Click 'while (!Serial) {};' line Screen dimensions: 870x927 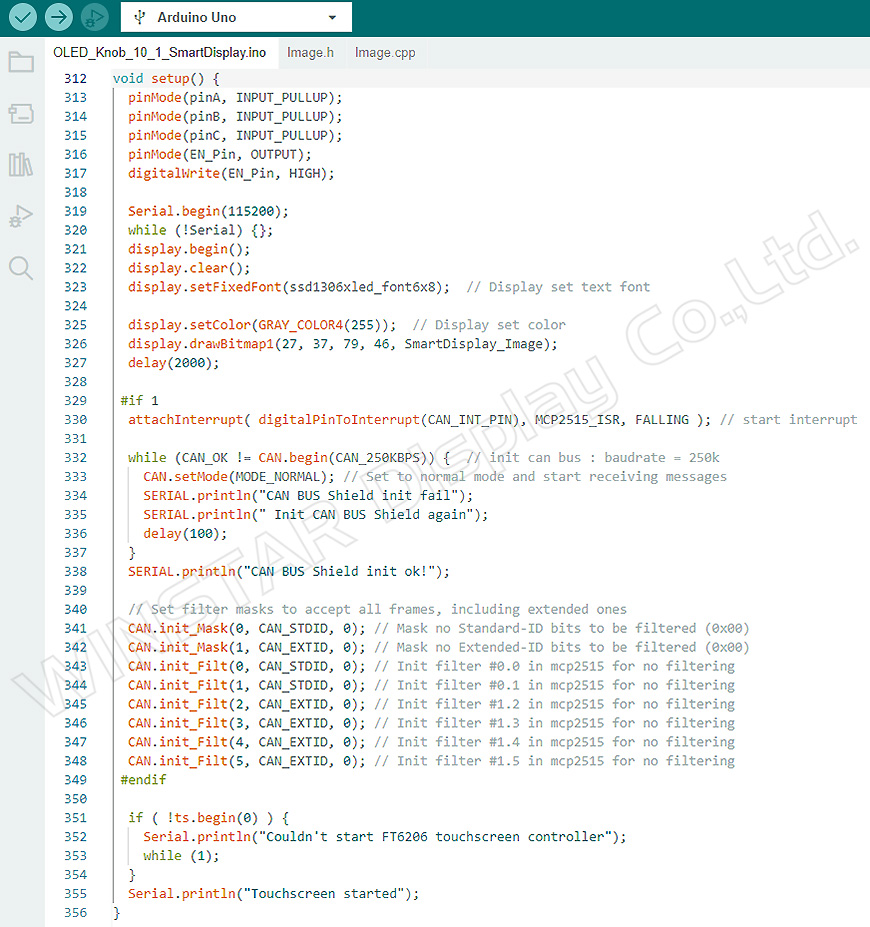(x=200, y=230)
